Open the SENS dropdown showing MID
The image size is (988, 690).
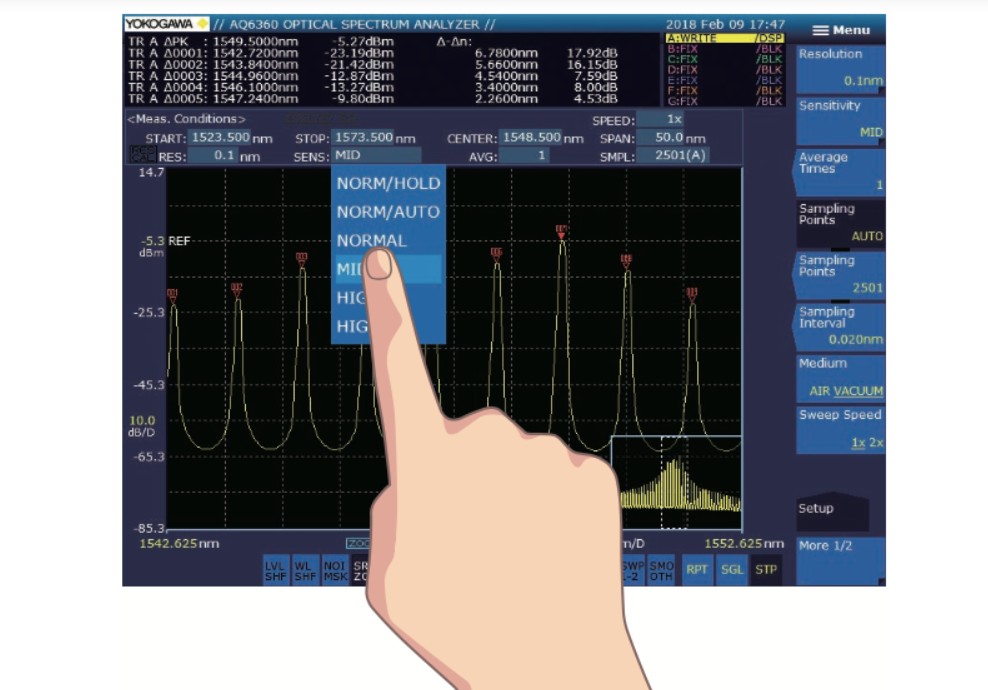point(377,156)
